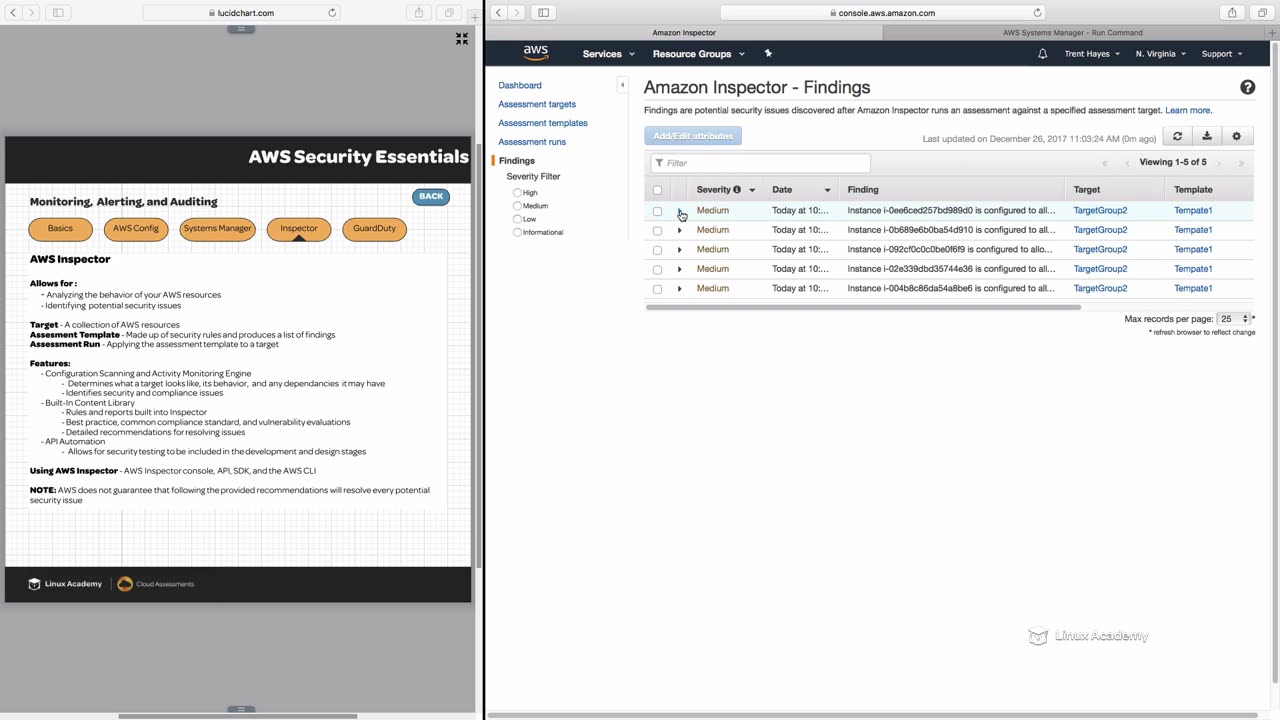The height and width of the screenshot is (720, 1280).
Task: Change max records per page value
Action: pyautogui.click(x=1234, y=319)
